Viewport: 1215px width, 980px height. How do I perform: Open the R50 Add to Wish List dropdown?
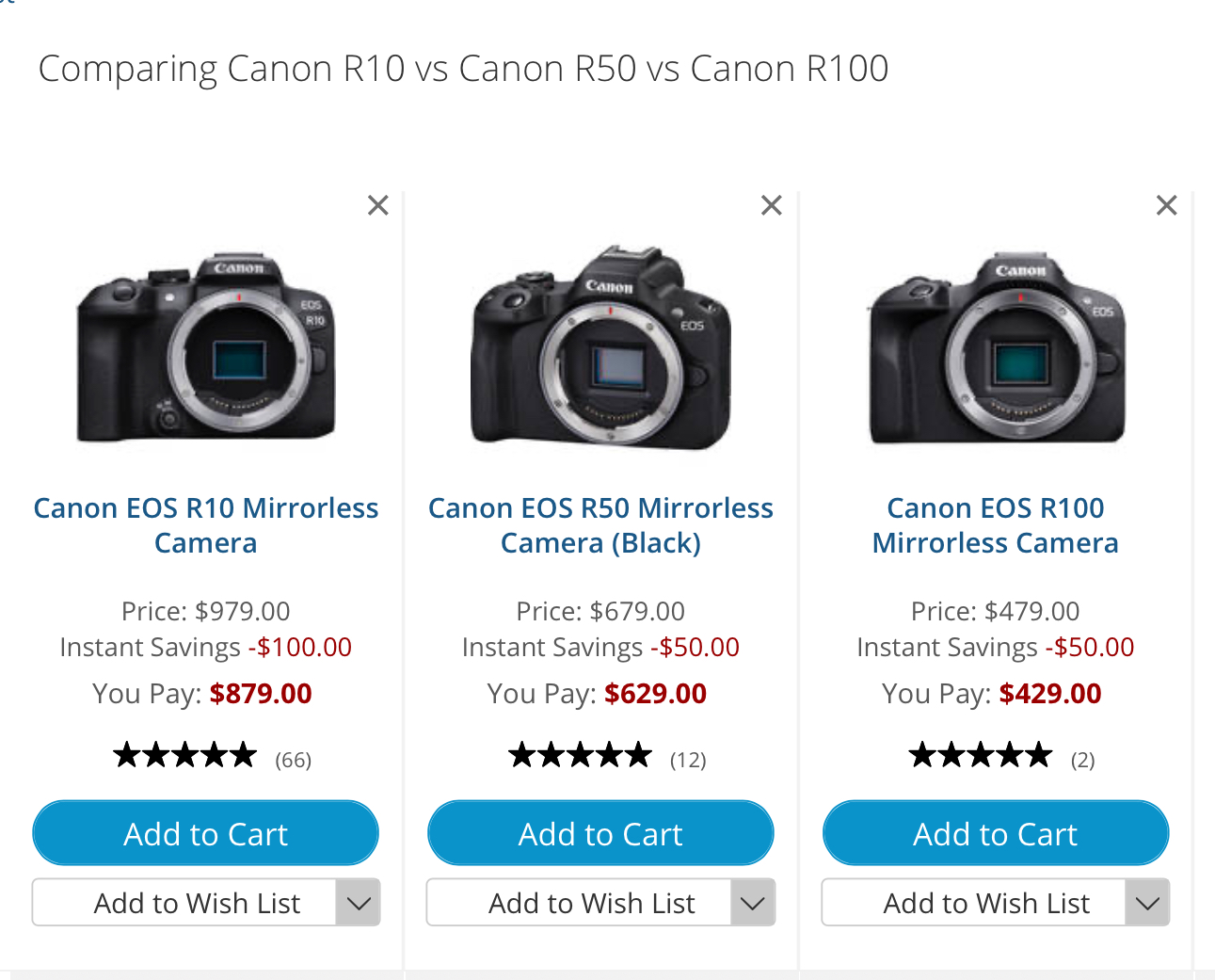(x=752, y=902)
